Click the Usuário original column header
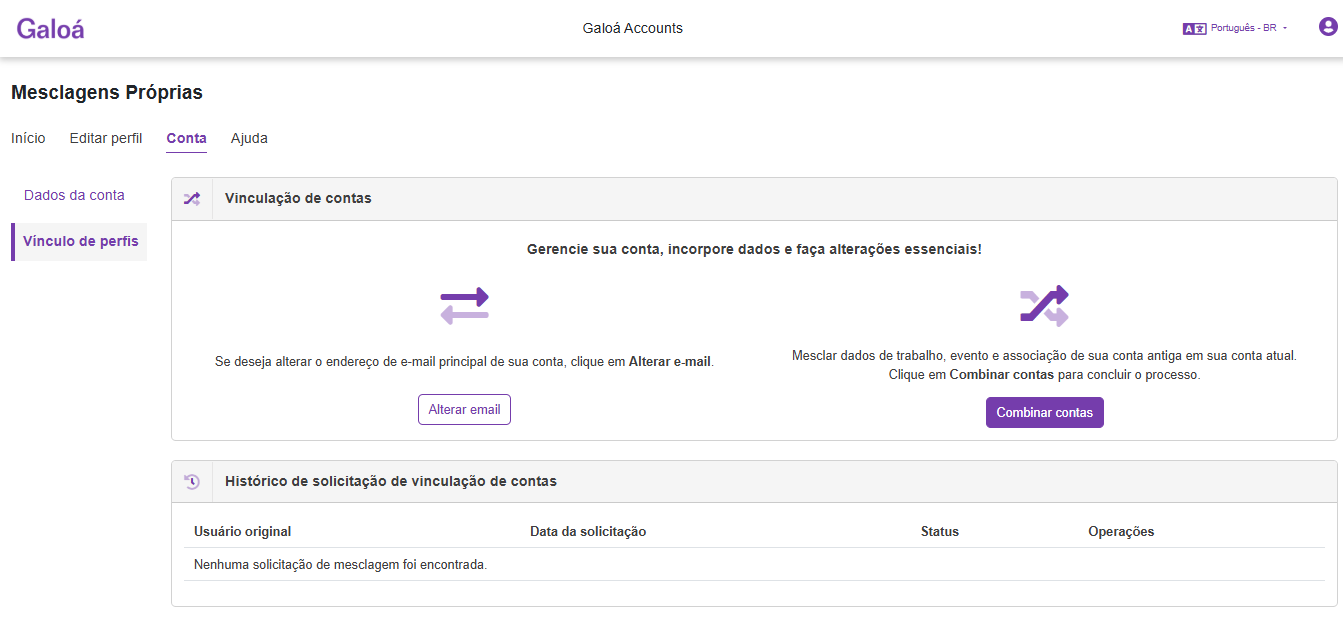 (243, 532)
